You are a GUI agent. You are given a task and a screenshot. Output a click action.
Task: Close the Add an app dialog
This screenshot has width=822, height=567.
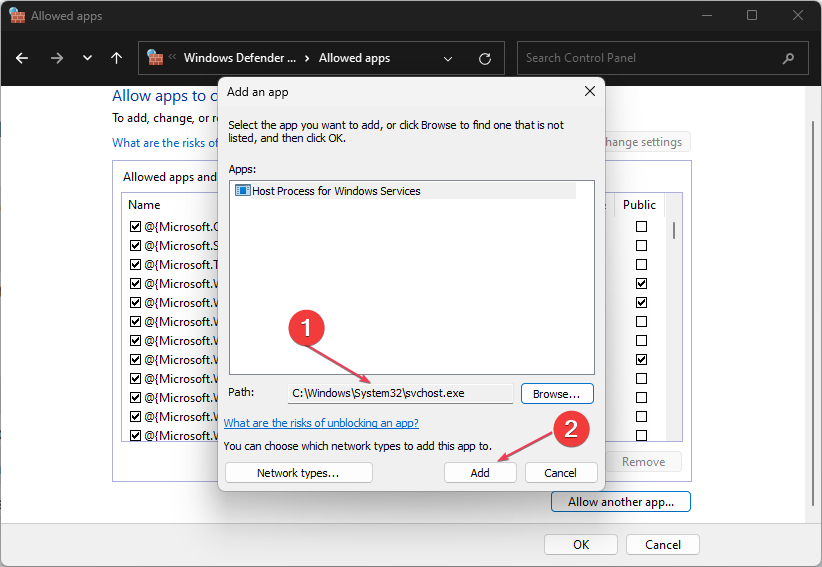(x=590, y=91)
